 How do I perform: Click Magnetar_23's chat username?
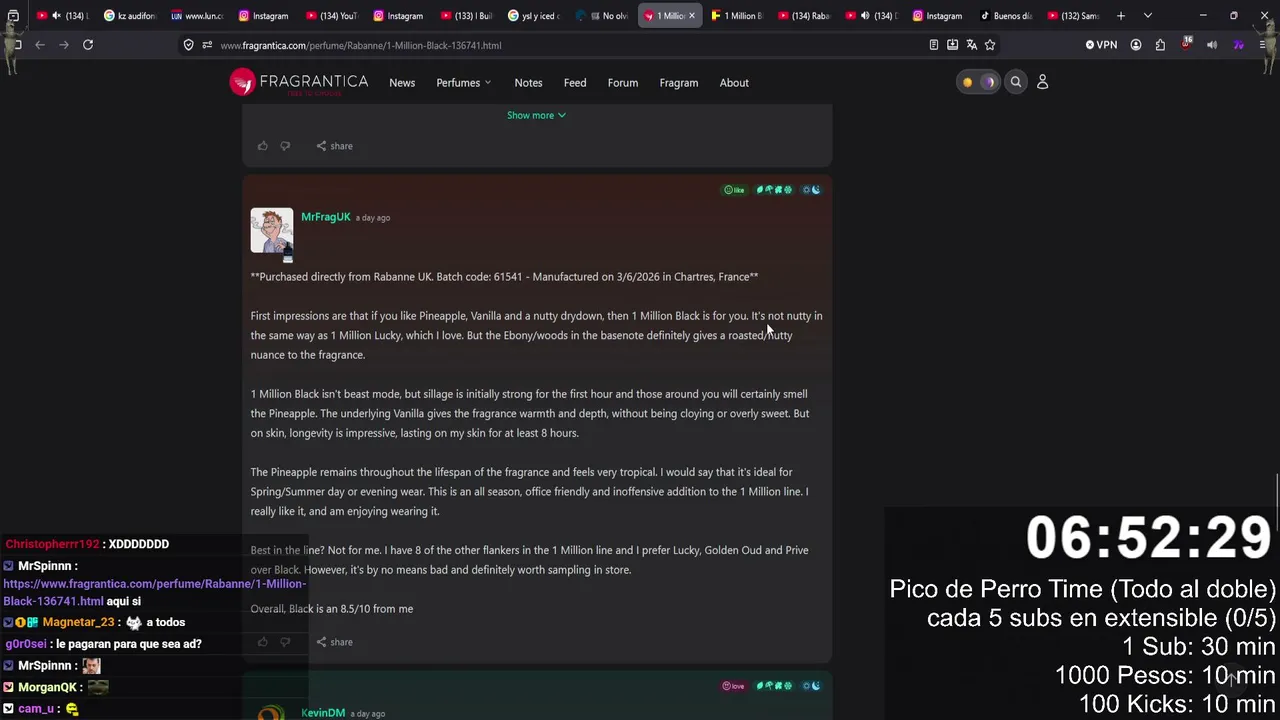(x=78, y=622)
